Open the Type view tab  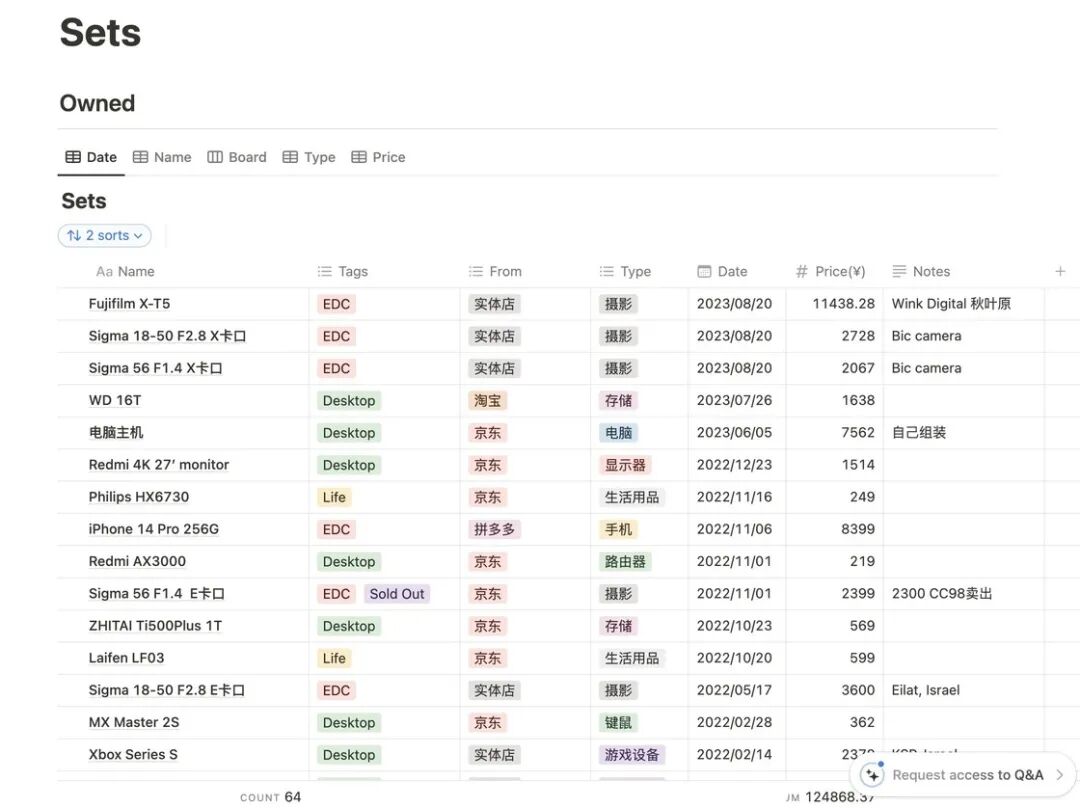point(309,157)
